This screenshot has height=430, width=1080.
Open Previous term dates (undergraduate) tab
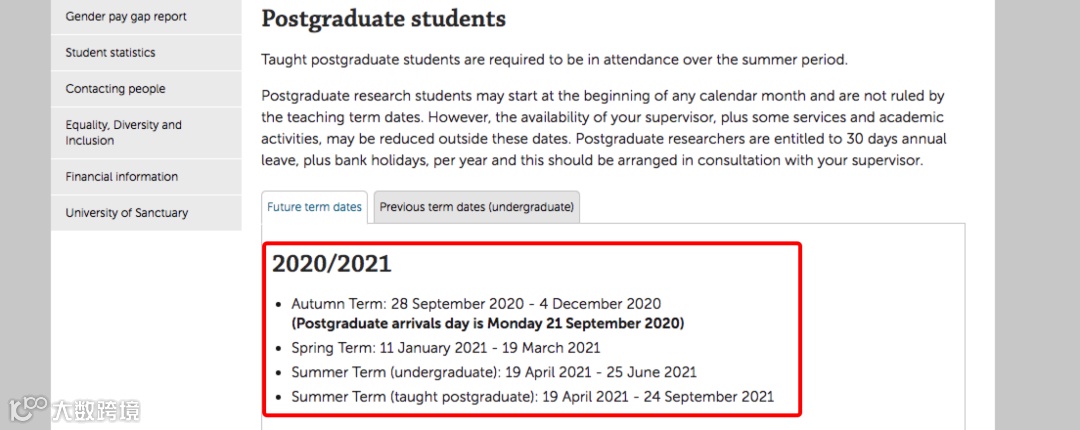click(476, 207)
